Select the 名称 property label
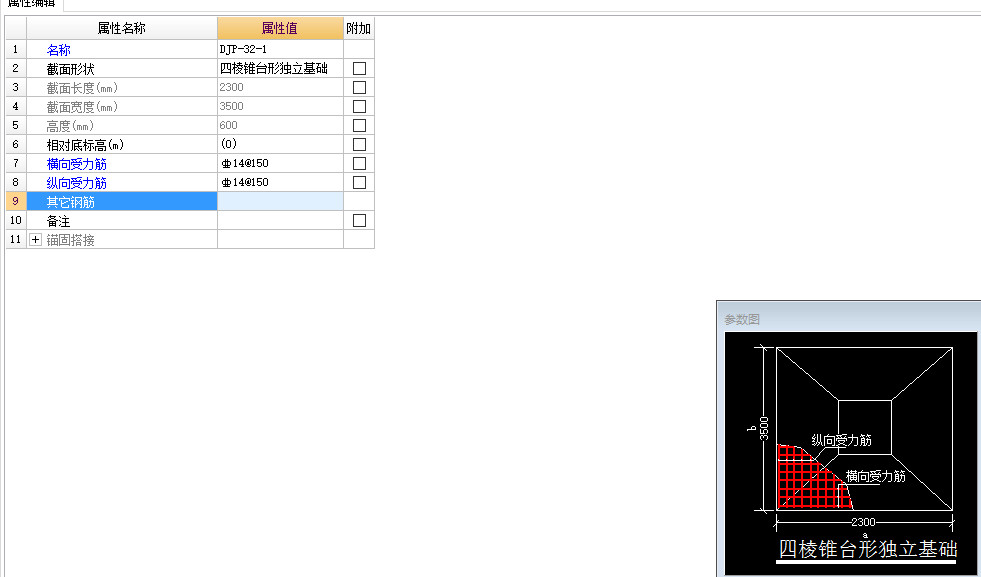 point(59,49)
